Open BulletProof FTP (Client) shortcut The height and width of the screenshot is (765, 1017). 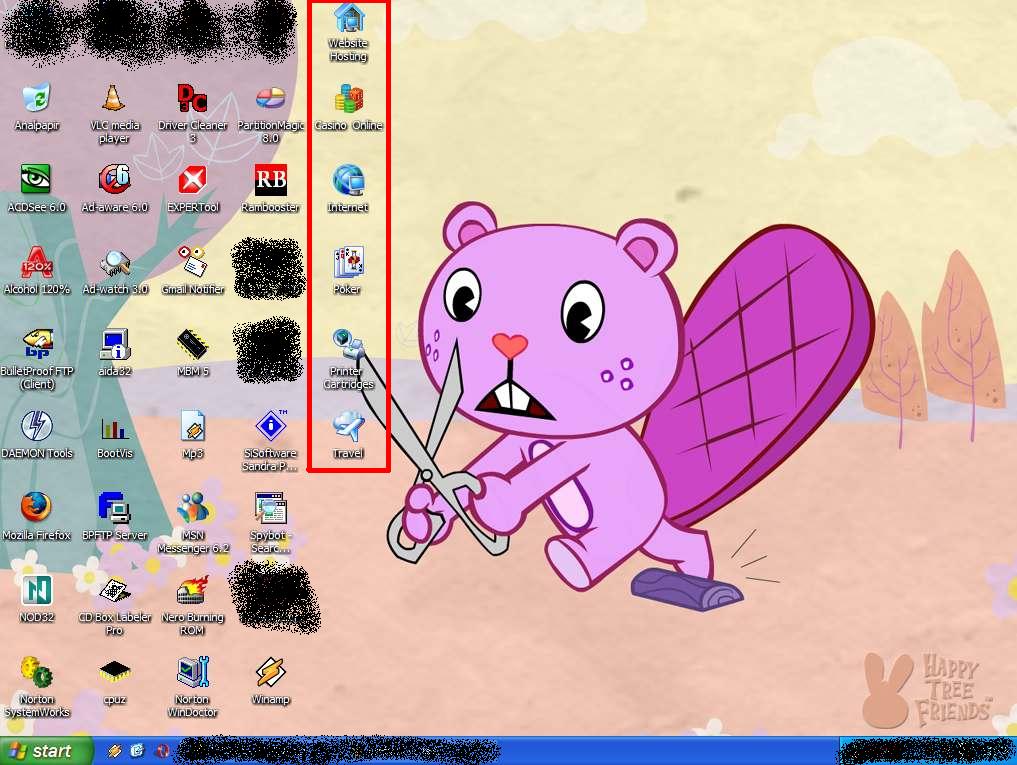[x=36, y=344]
